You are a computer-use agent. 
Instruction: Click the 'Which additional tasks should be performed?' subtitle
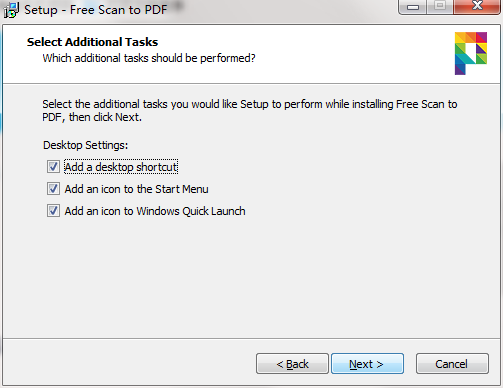click(149, 58)
